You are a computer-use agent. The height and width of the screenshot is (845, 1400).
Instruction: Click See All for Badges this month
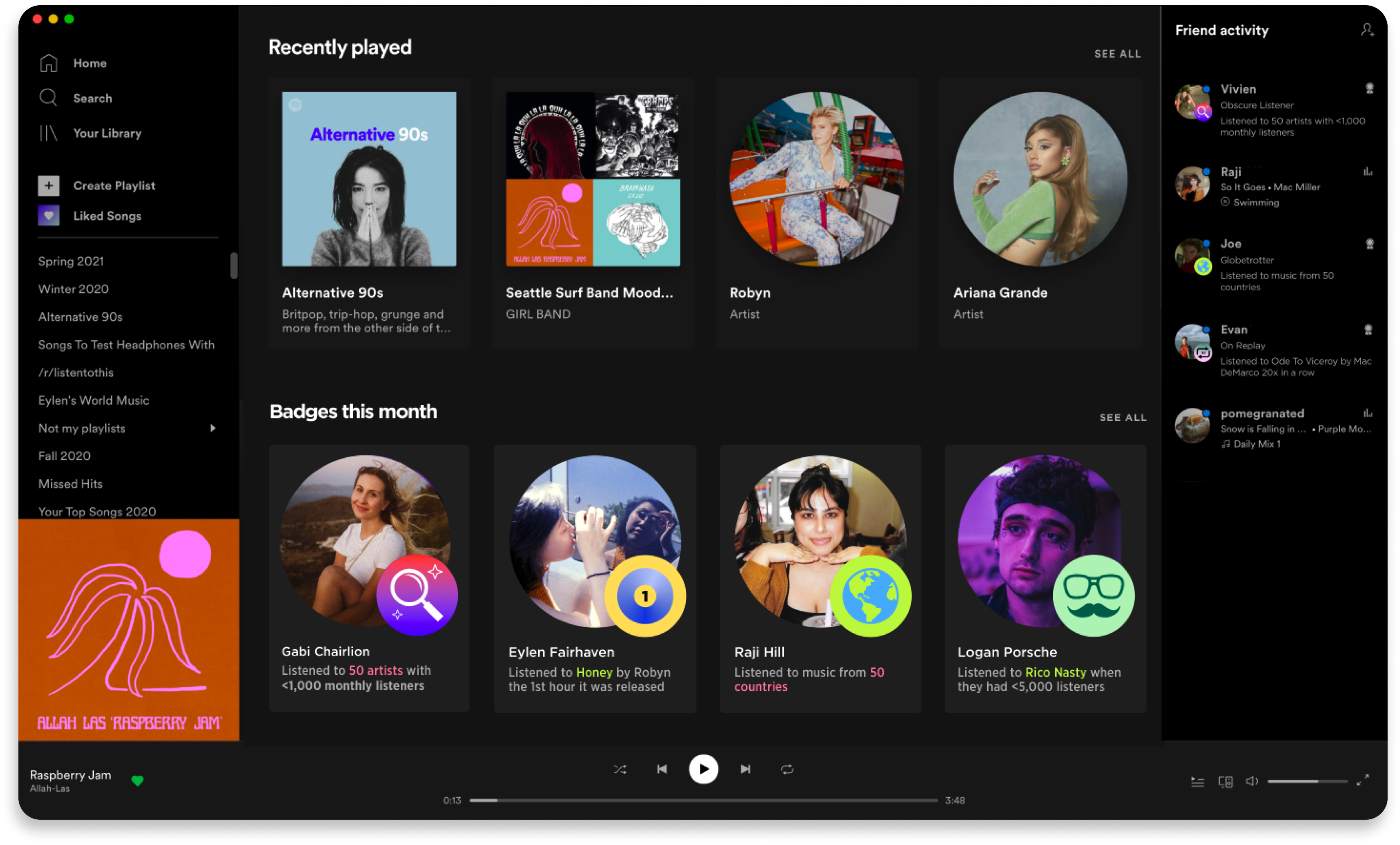[x=1123, y=418]
